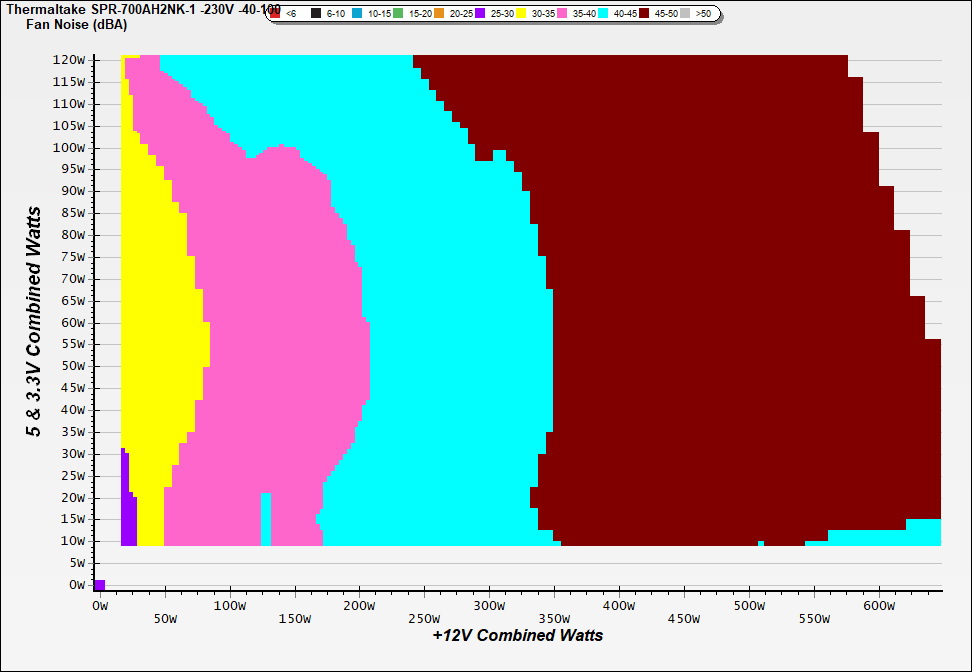This screenshot has height=672, width=972.
Task: Select the yellow 30-35 legend swatch
Action: [x=521, y=14]
